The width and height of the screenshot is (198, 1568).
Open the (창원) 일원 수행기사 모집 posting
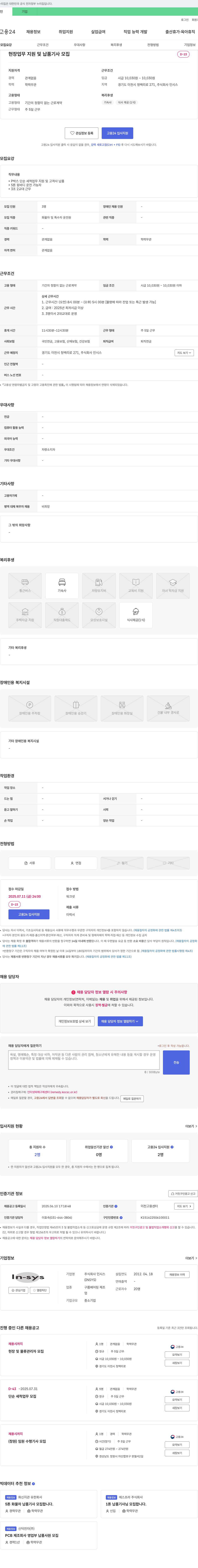[27, 1441]
